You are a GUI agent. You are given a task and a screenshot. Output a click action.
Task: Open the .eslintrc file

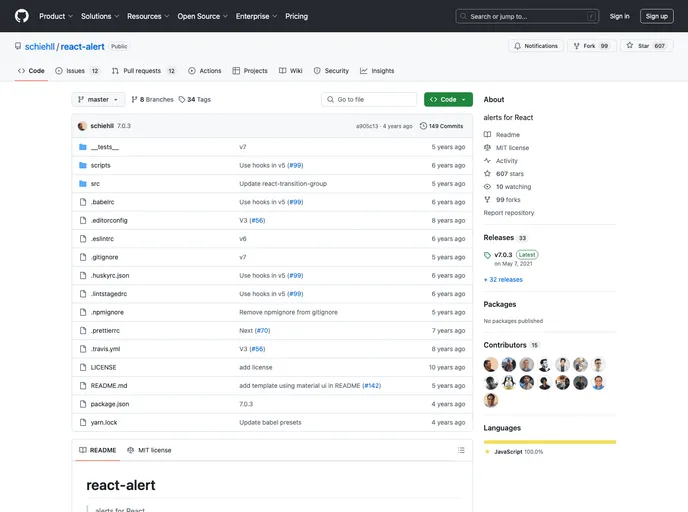tap(102, 239)
